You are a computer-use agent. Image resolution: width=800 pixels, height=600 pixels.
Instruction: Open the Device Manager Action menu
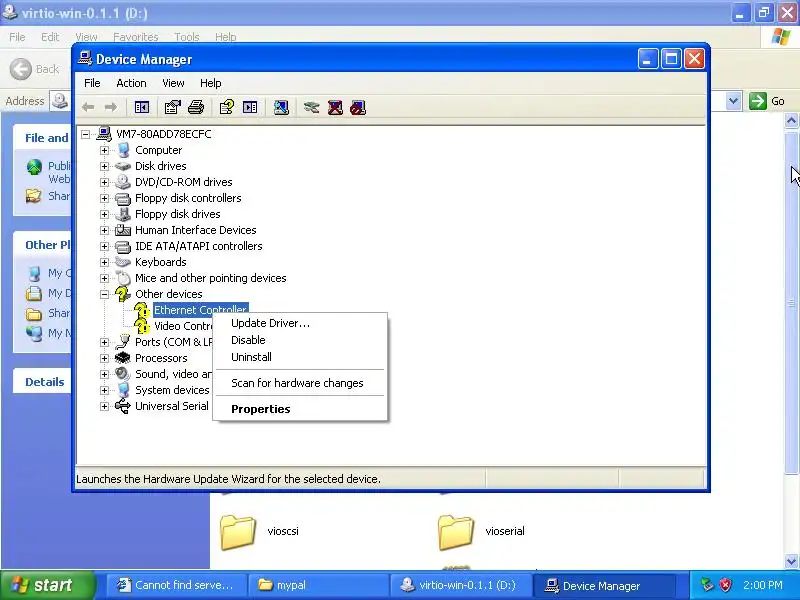[131, 83]
